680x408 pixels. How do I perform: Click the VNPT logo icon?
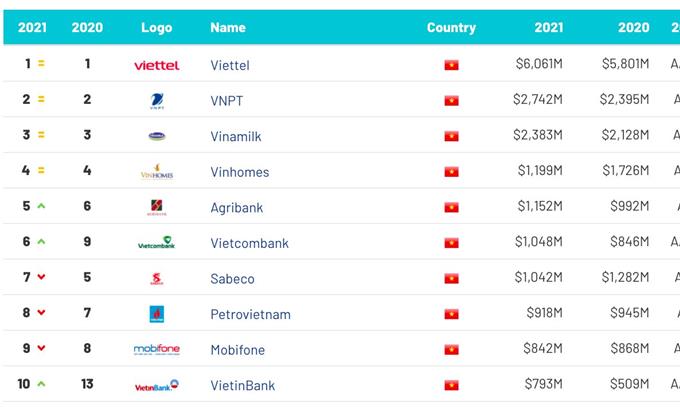pos(157,101)
